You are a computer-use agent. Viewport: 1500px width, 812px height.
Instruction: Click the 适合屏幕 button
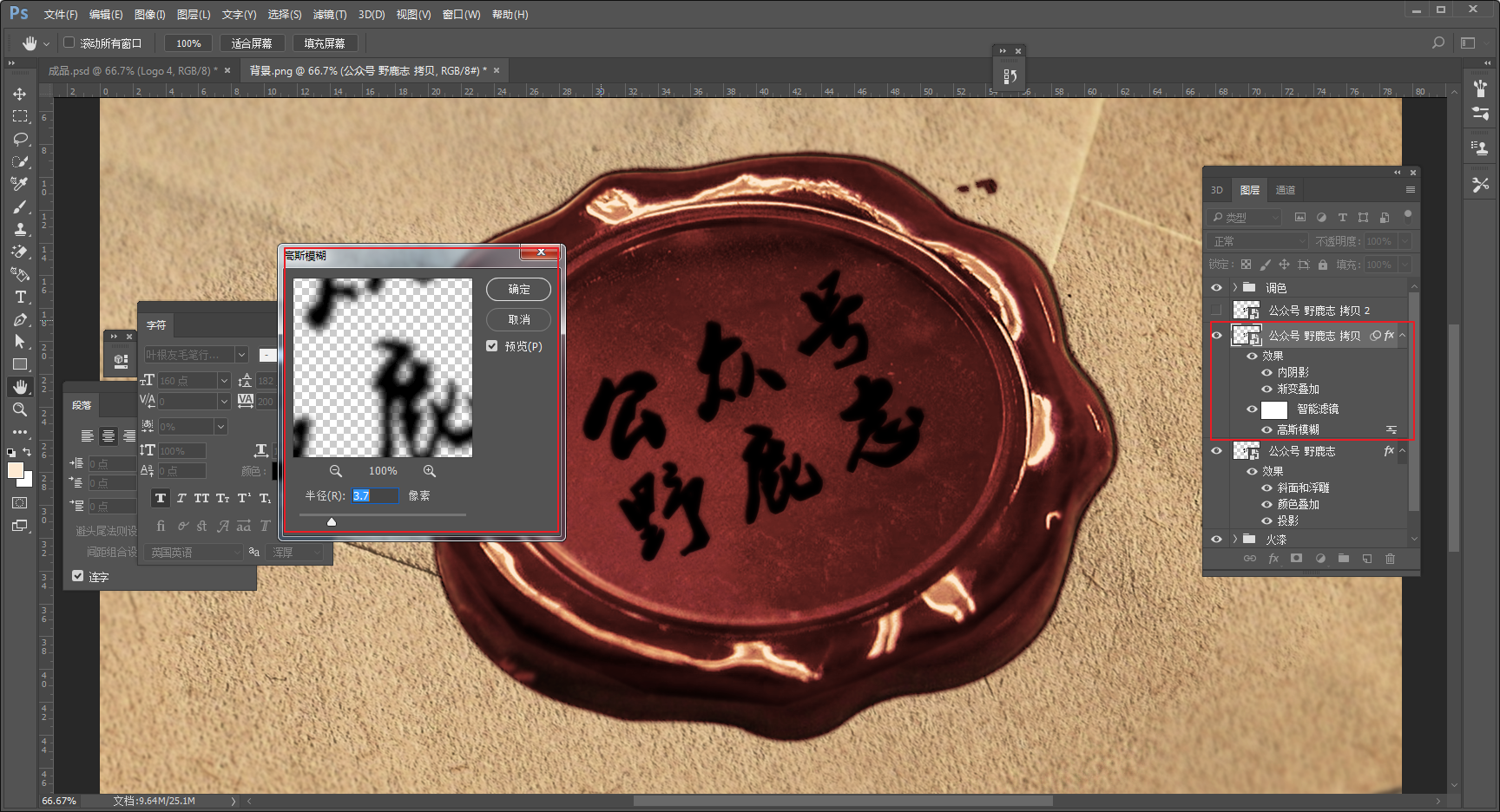252,43
